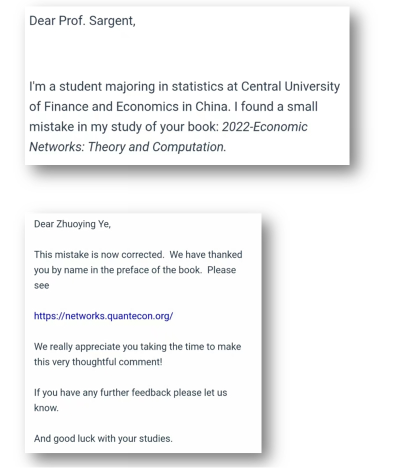This screenshot has width=396, height=468.
Task: Click the sentence 'And good luck with your studies.'
Action: pyautogui.click(x=103, y=439)
